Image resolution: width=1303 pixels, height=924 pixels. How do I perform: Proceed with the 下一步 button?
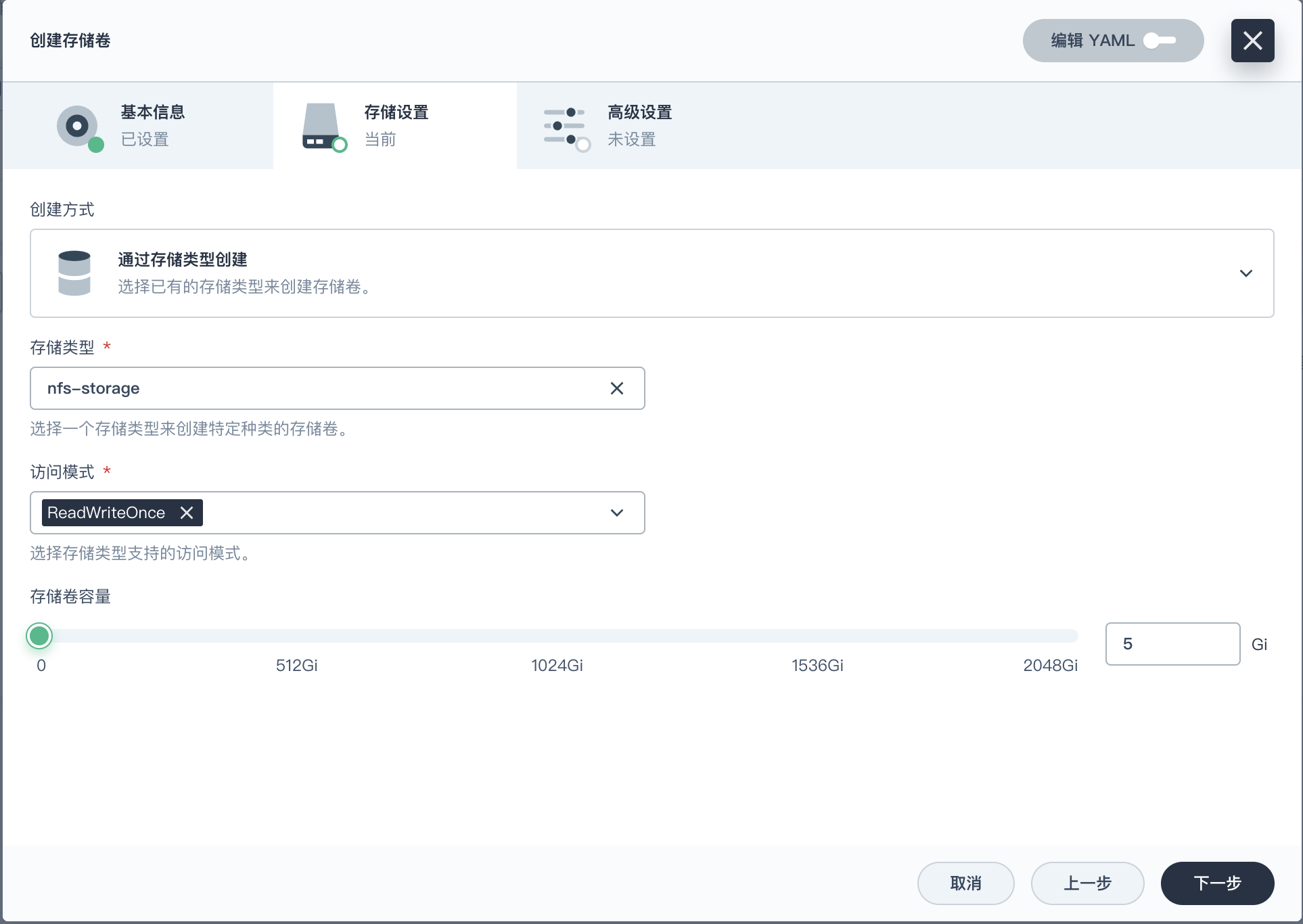1217,883
